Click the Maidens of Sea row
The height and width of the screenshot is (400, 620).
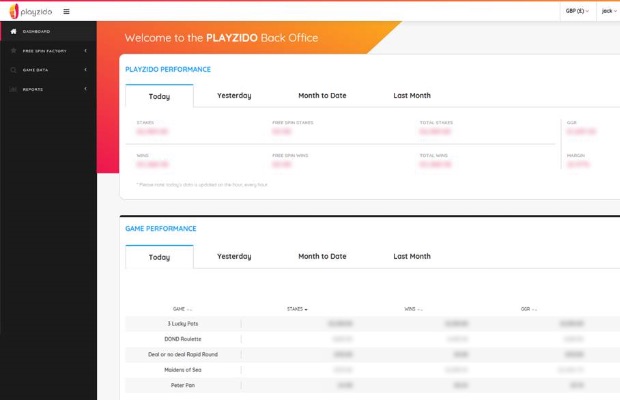(x=372, y=370)
